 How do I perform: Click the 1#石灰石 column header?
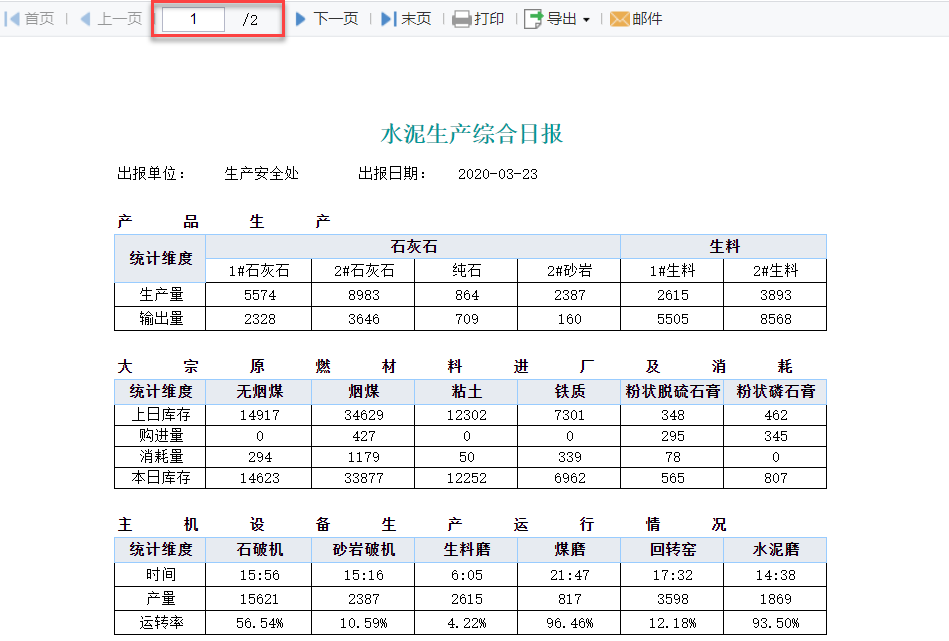258,271
